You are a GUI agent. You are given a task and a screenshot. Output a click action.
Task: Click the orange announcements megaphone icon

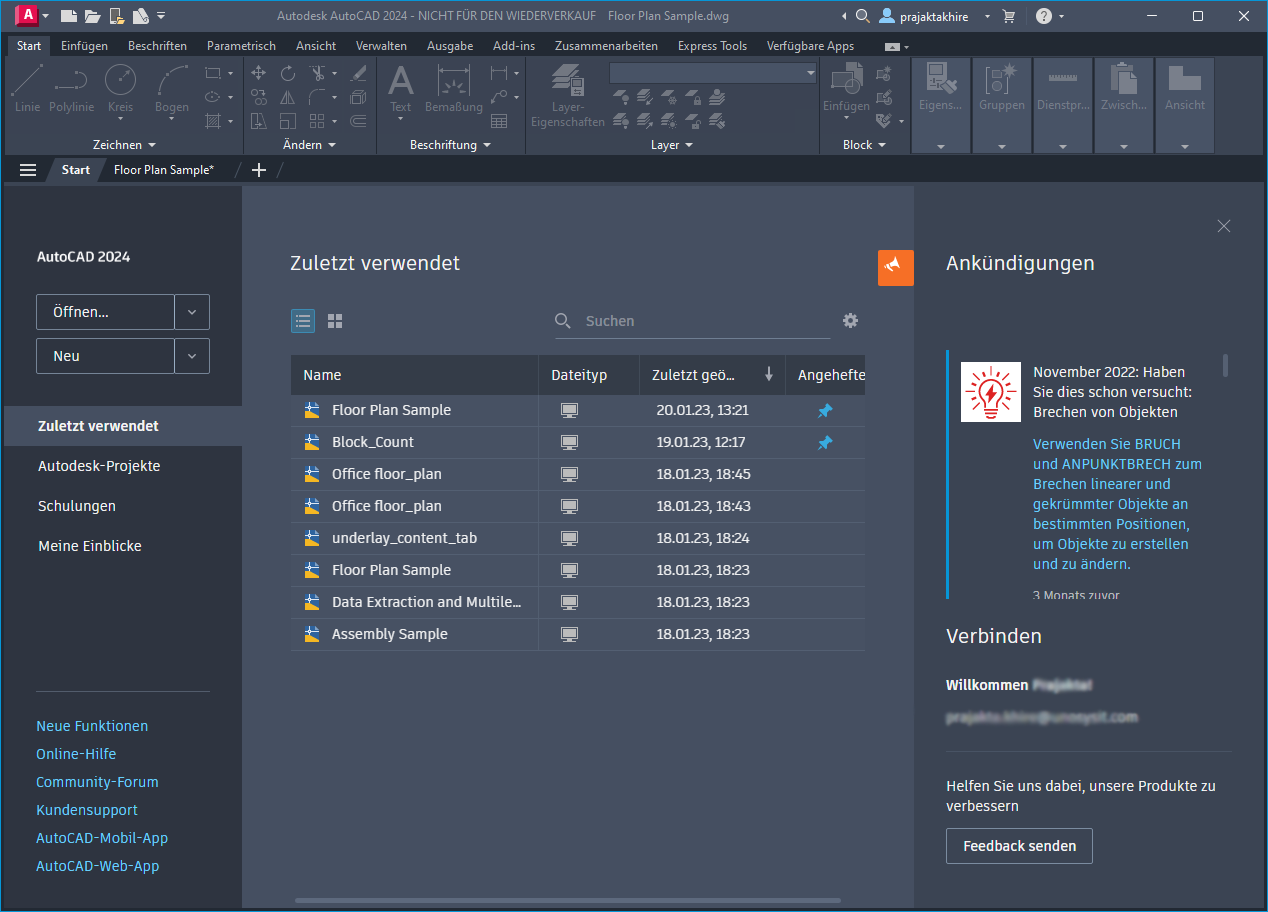coord(896,267)
